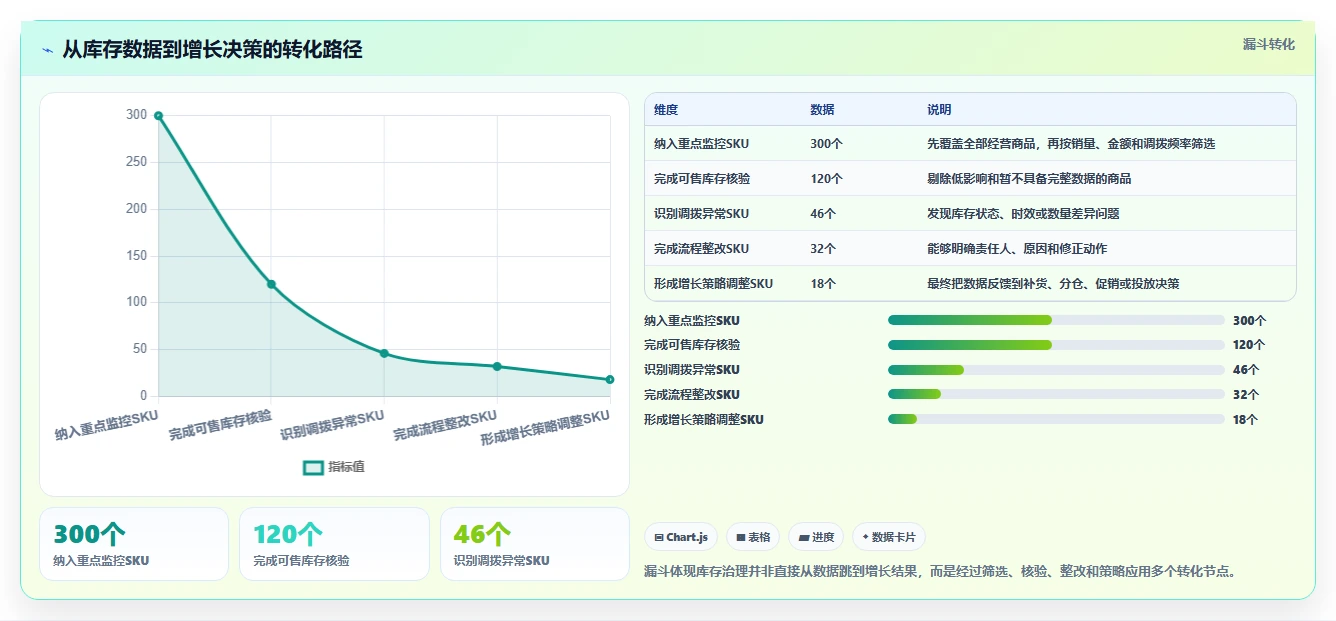Click the 120 data point on chart
The width and height of the screenshot is (1336, 621).
click(271, 284)
